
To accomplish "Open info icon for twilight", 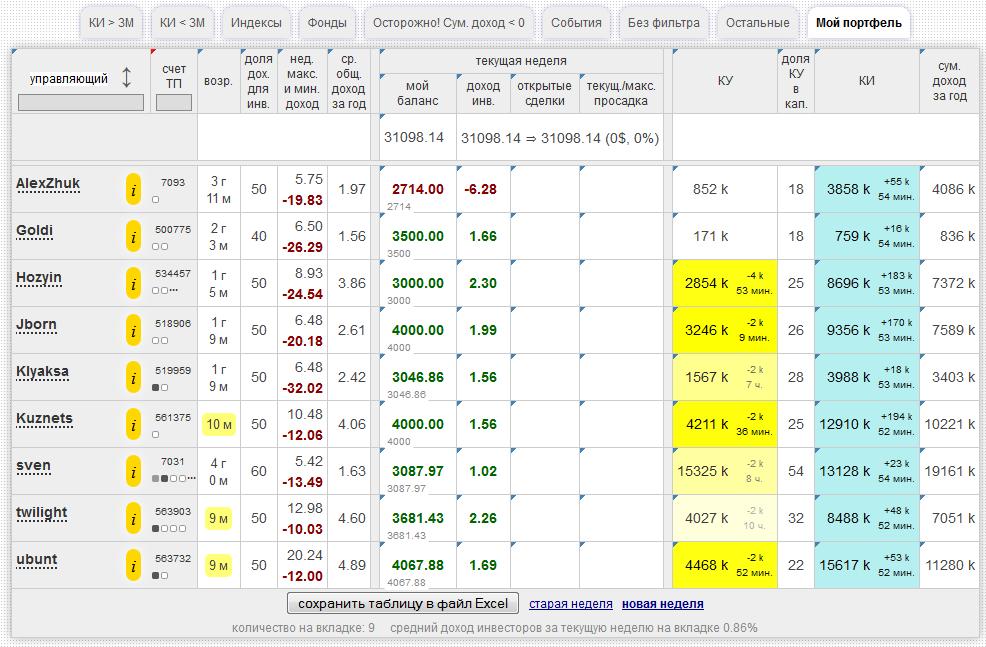I will [x=133, y=519].
